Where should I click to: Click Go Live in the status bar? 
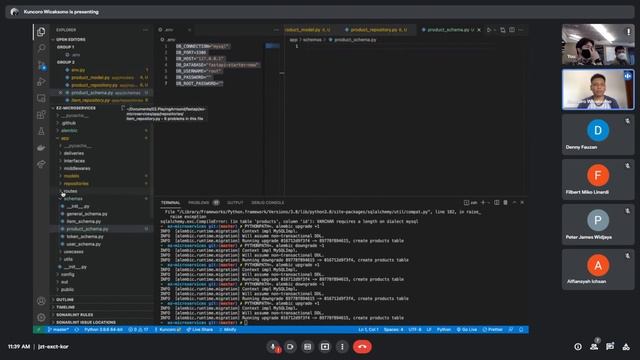tap(467, 330)
